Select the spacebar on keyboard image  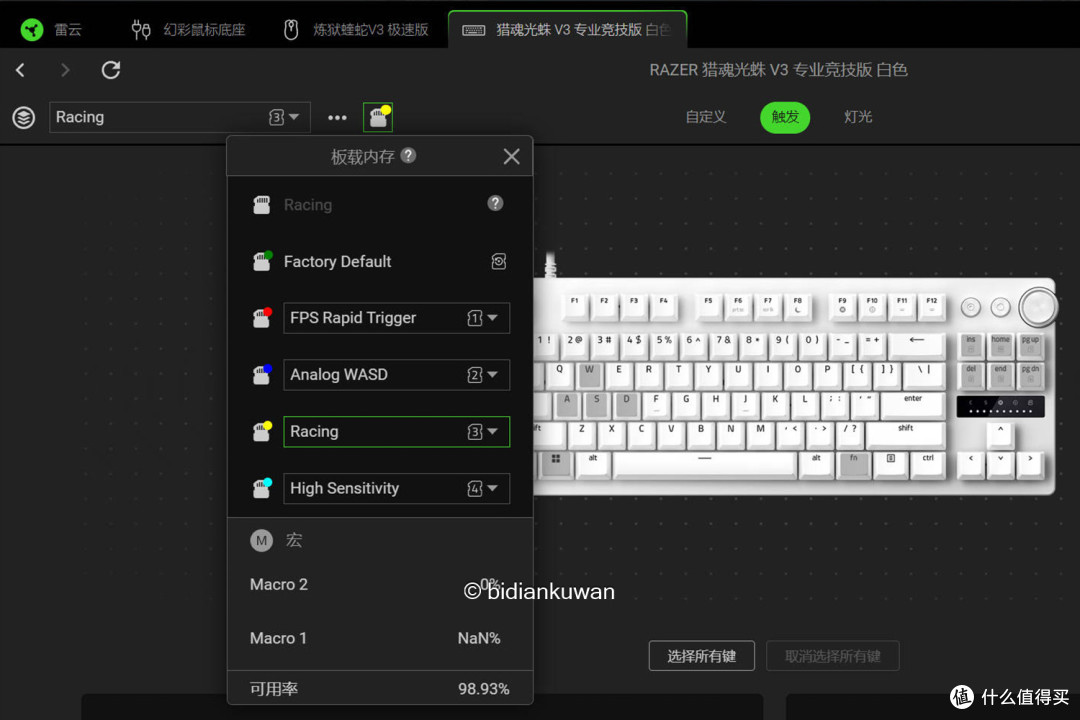click(x=704, y=464)
